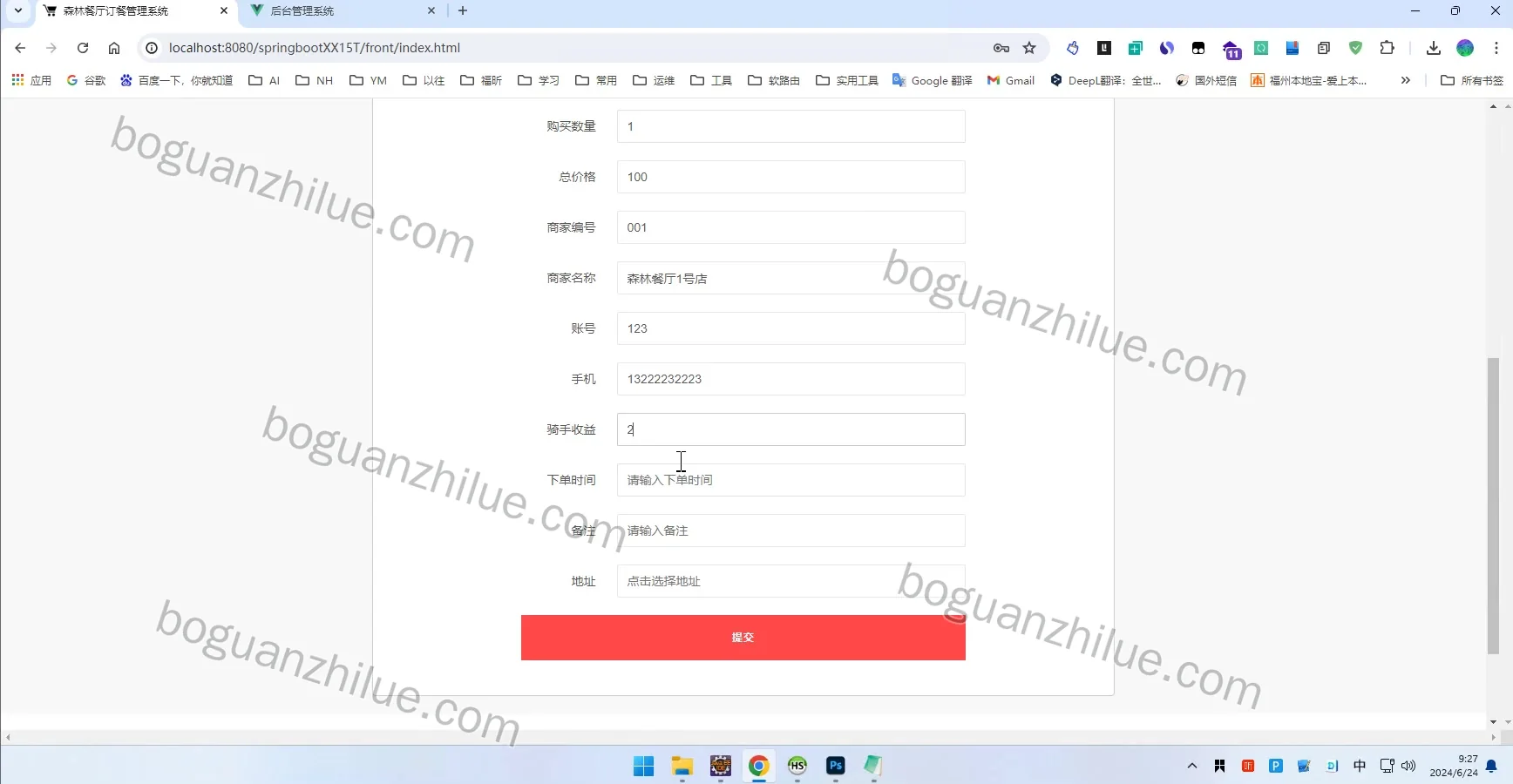
Task: Expand the AI bookmarks folder
Action: click(264, 80)
